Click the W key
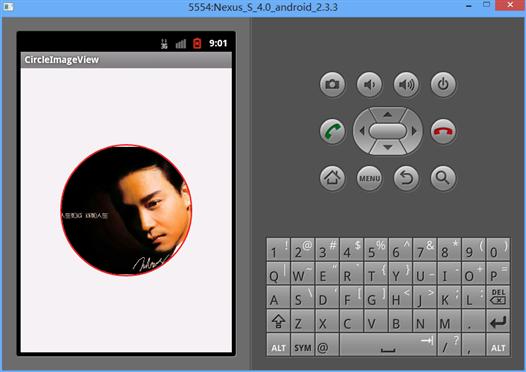The width and height of the screenshot is (526, 372). [x=303, y=273]
